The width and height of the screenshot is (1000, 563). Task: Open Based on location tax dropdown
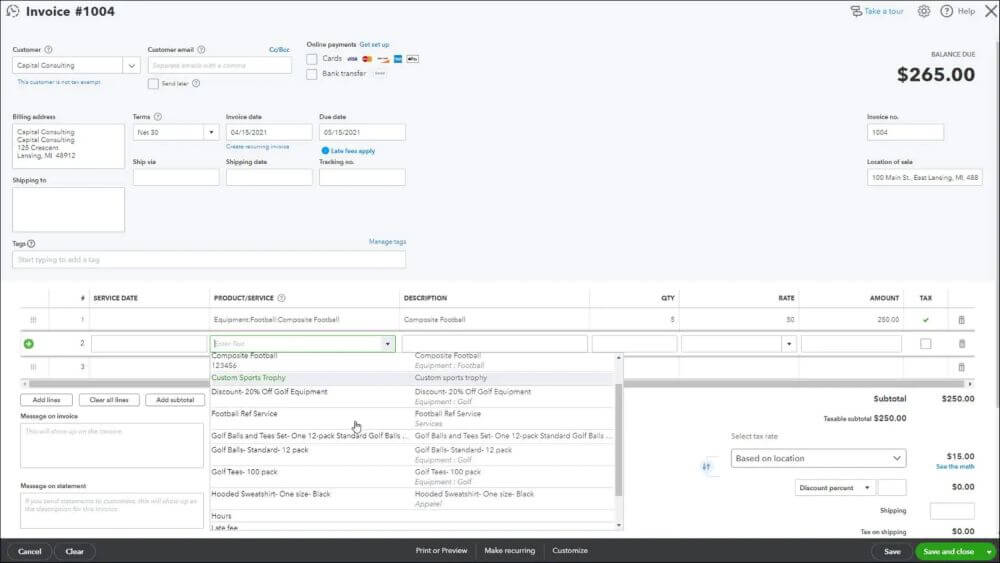tap(818, 458)
